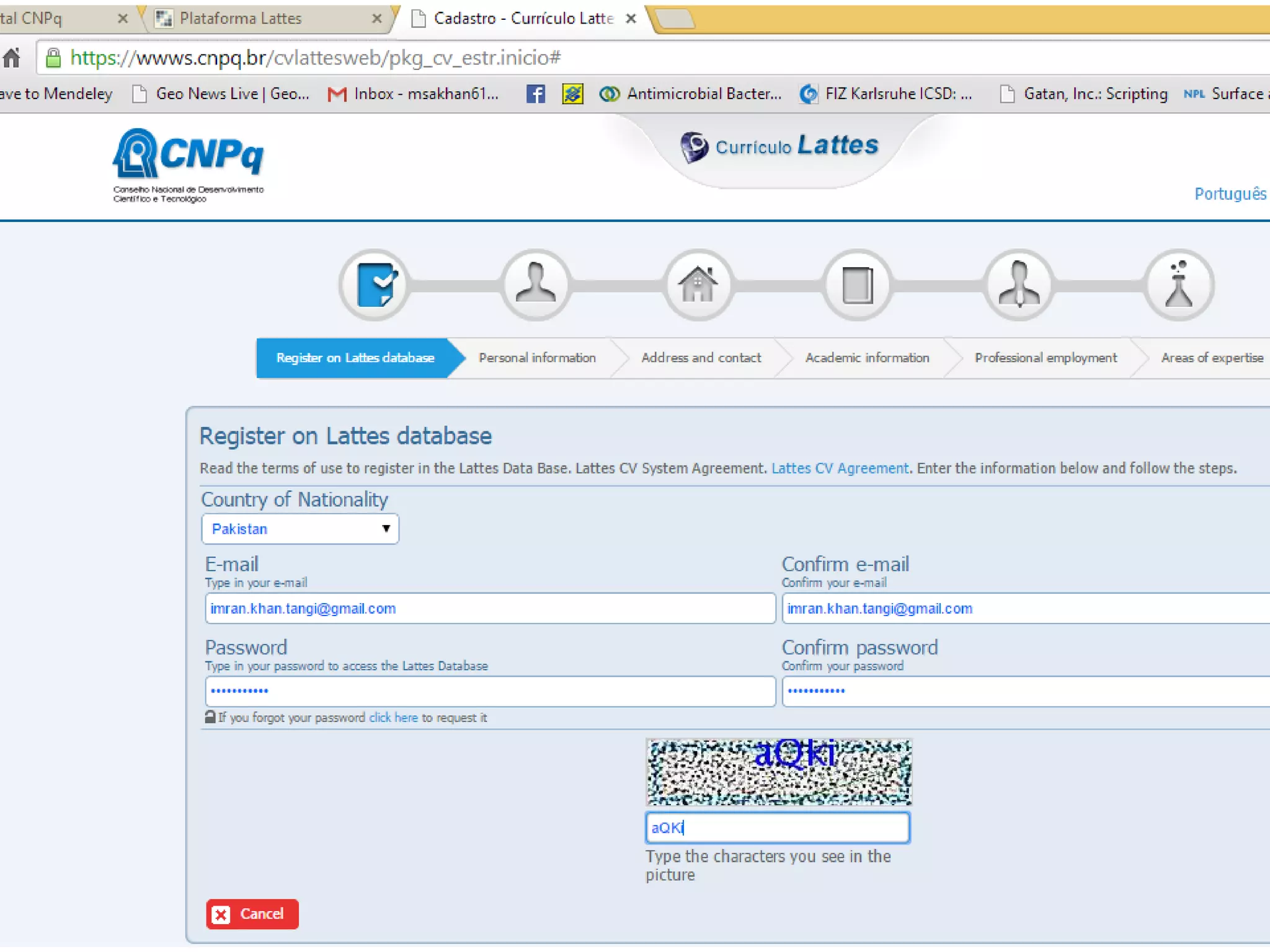Click the Address and contact house icon
Image resolution: width=1270 pixels, height=952 pixels.
pyautogui.click(x=698, y=285)
